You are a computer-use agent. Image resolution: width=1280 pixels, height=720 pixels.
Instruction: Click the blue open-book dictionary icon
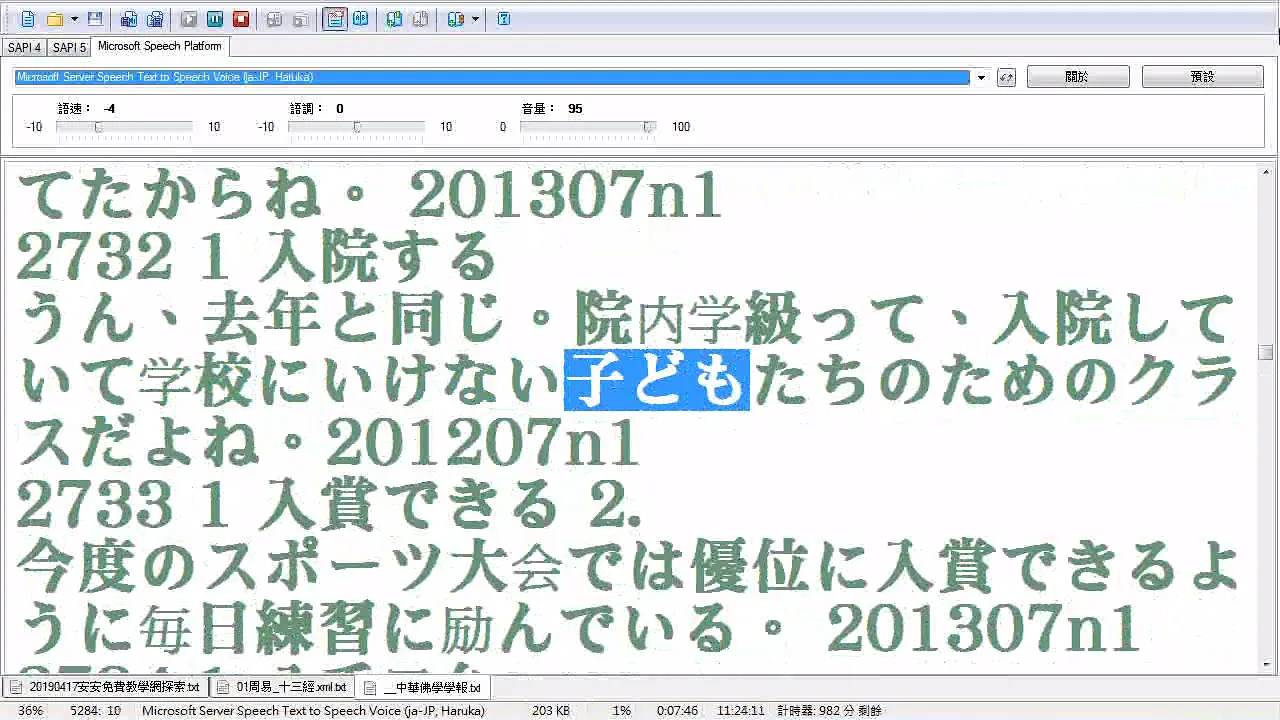360,19
